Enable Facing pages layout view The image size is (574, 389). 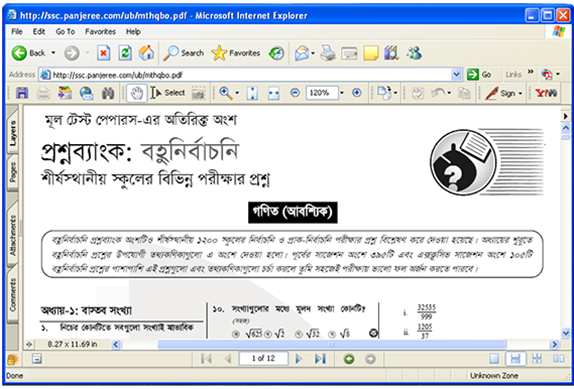coord(559,359)
